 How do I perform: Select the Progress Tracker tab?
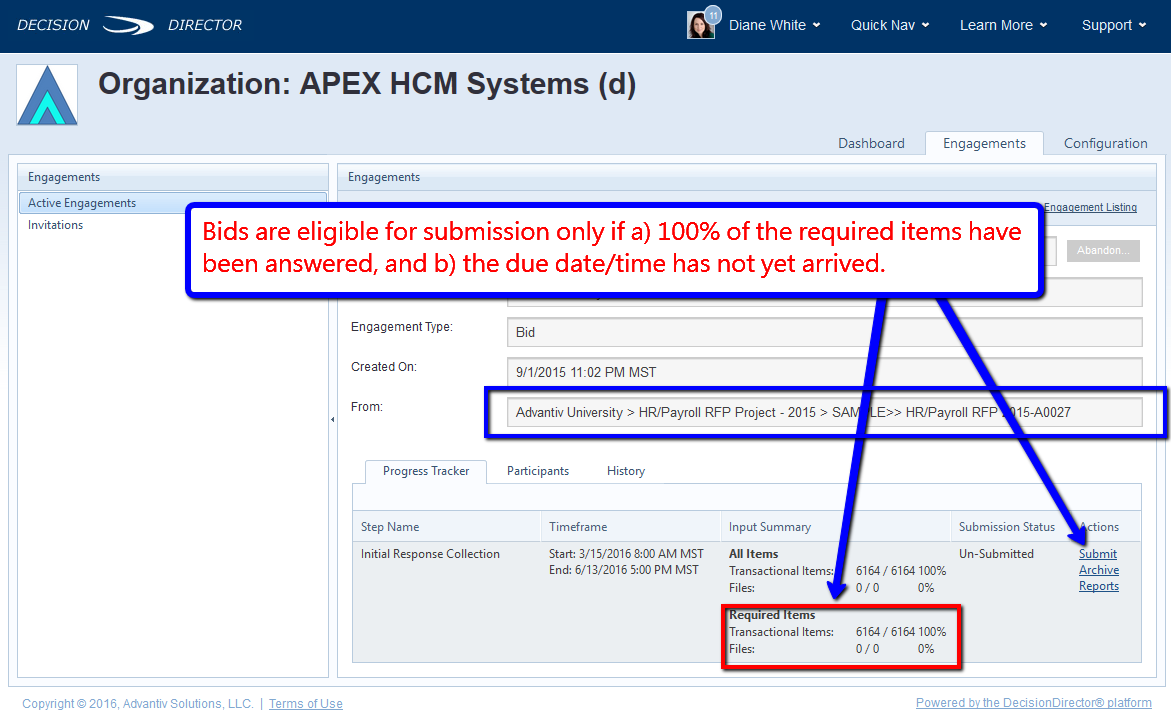(426, 471)
